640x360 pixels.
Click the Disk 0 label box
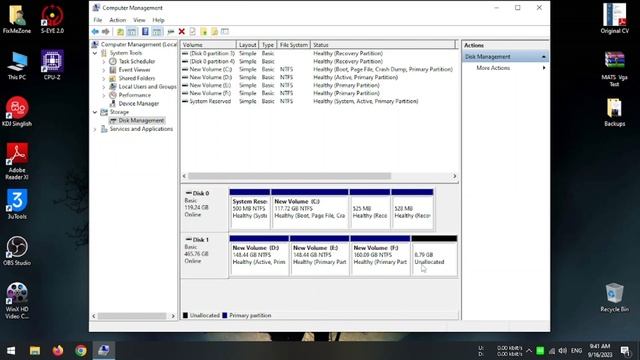[204, 209]
